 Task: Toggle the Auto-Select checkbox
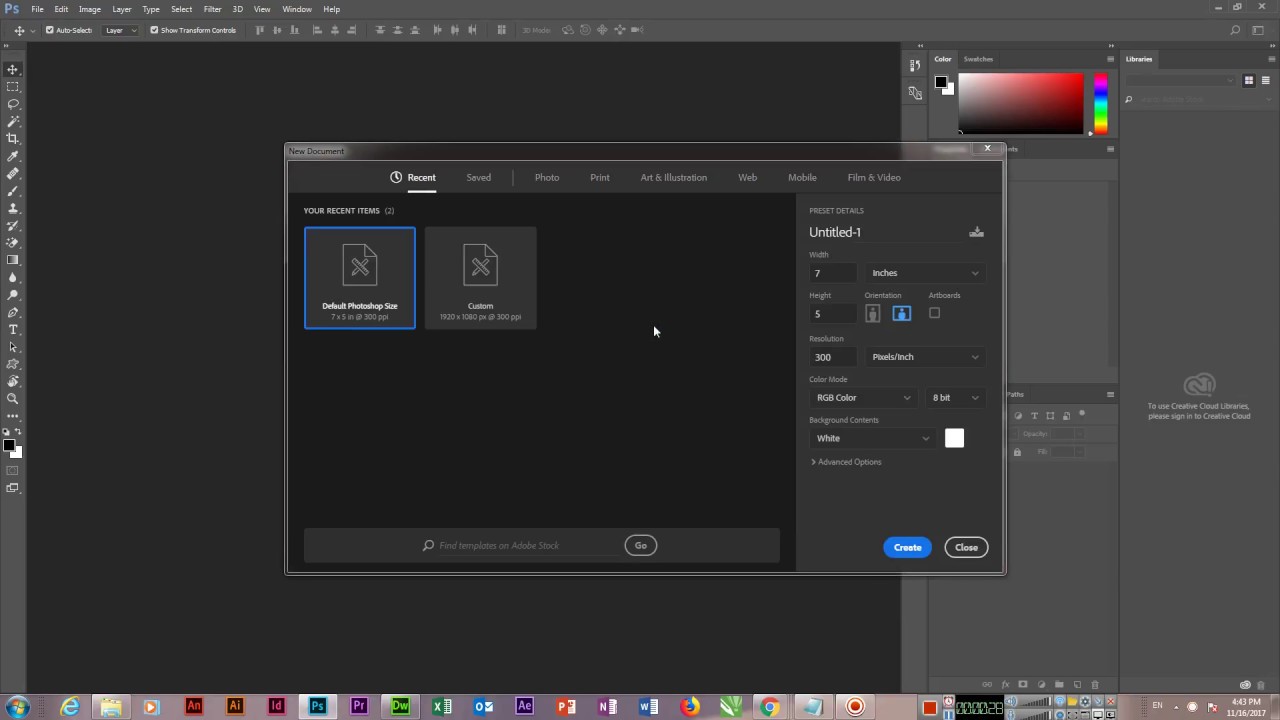pos(50,30)
